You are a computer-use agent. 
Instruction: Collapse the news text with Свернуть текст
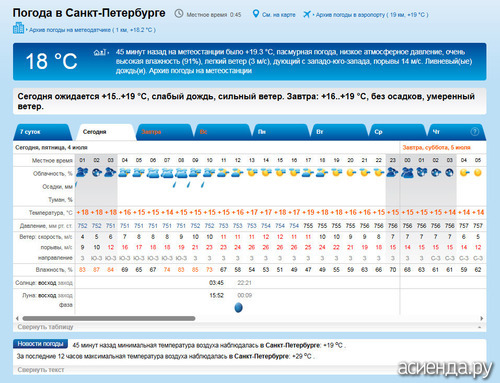click(41, 370)
